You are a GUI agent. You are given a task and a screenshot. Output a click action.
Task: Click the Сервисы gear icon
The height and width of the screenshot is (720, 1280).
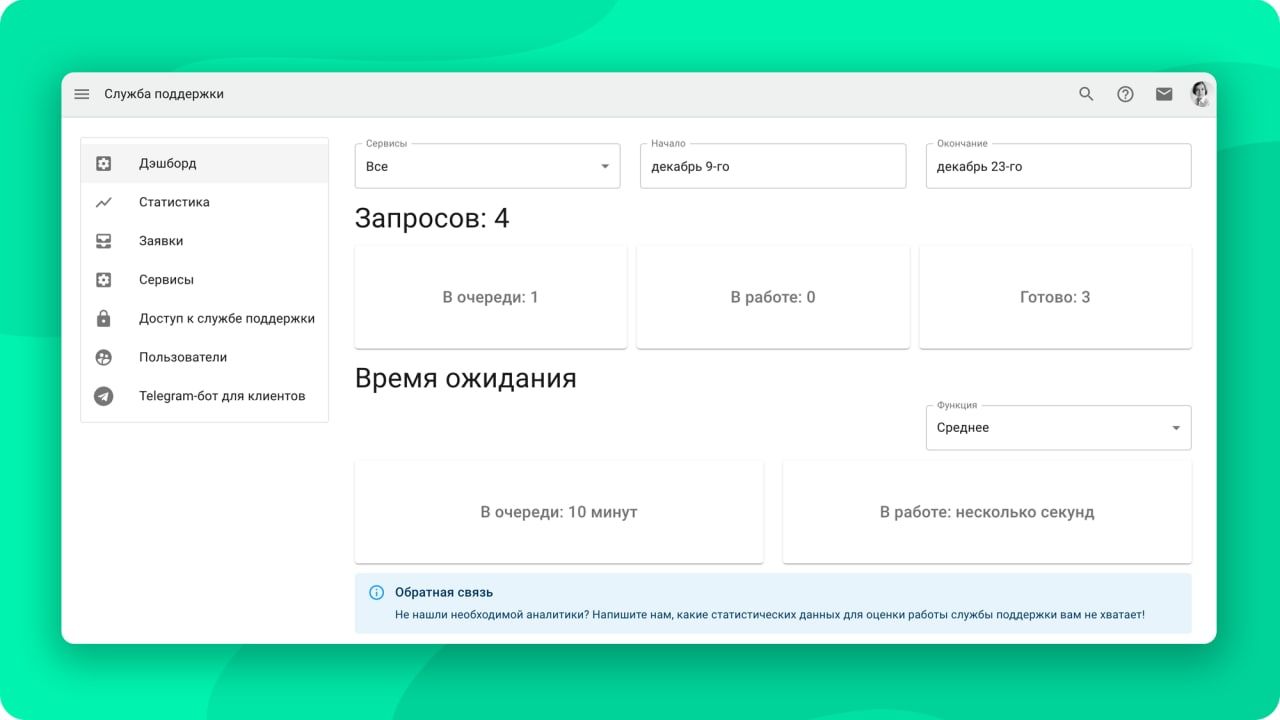click(x=104, y=280)
